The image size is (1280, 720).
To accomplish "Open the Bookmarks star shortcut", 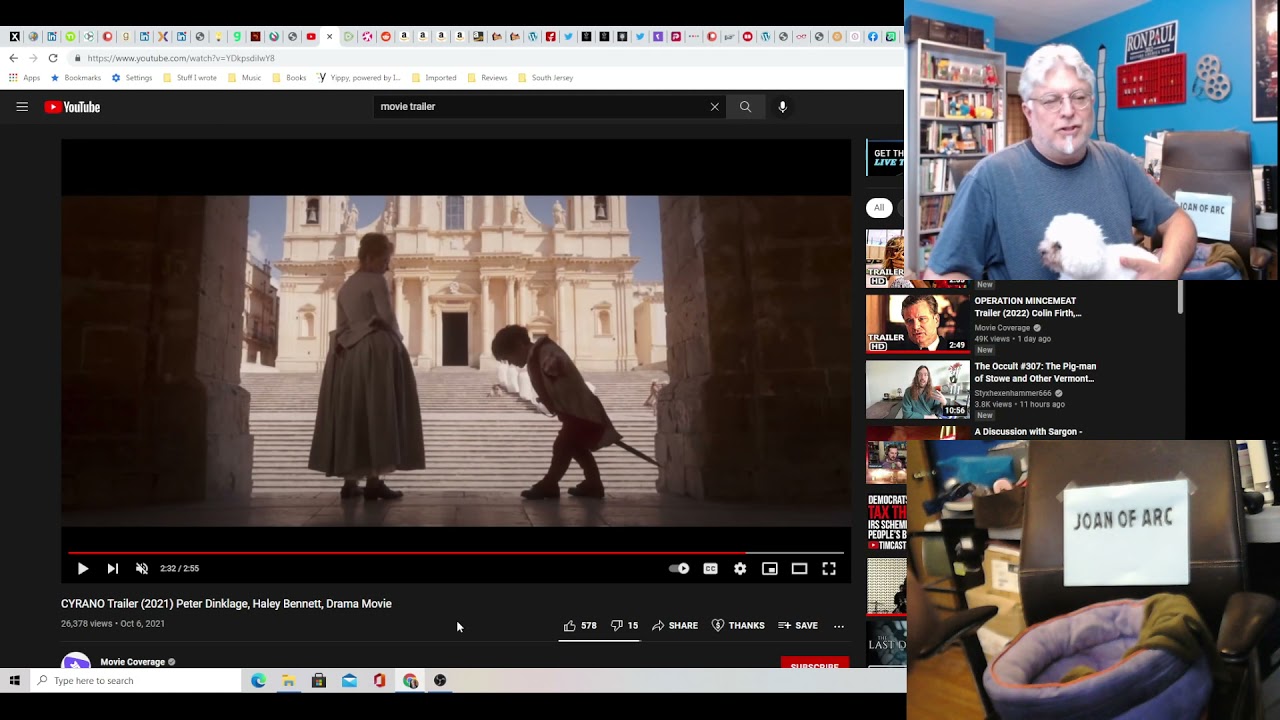I will [x=76, y=78].
